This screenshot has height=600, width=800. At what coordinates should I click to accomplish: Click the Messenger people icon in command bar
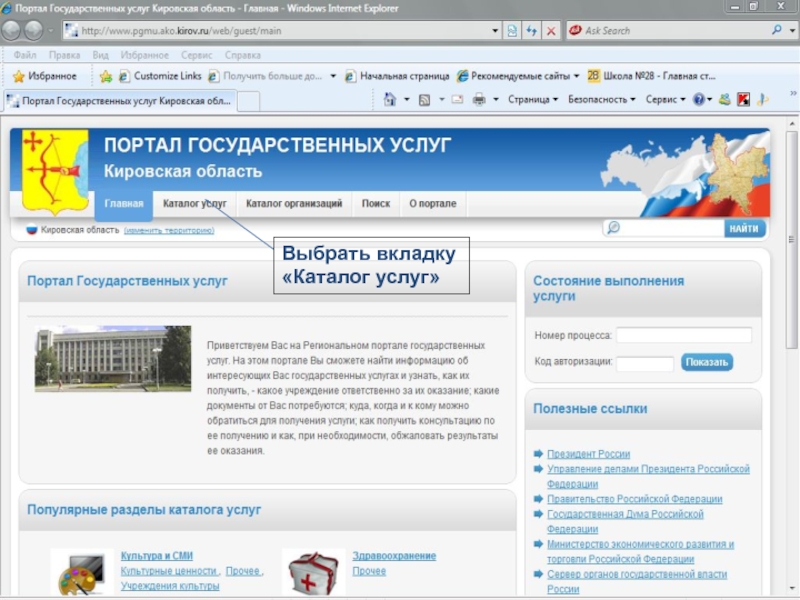click(724, 99)
